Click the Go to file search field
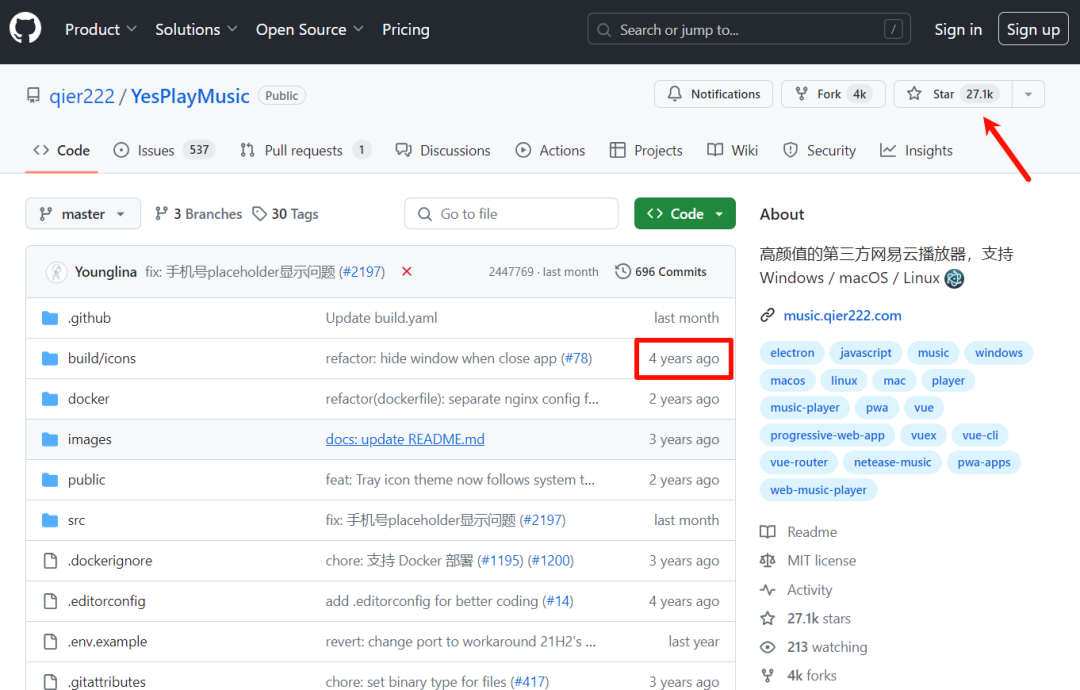1080x690 pixels. pyautogui.click(x=511, y=213)
